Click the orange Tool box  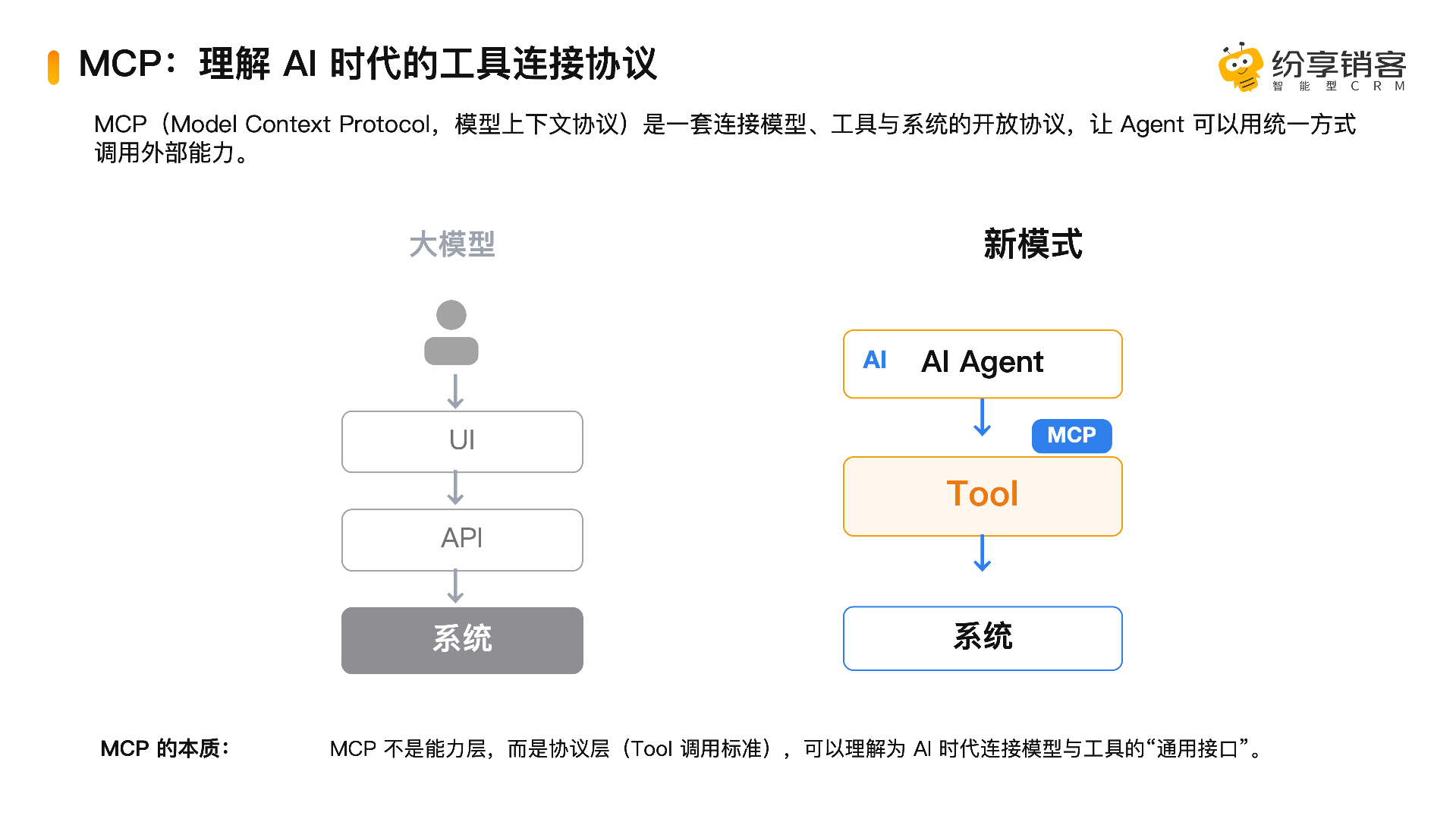click(983, 496)
